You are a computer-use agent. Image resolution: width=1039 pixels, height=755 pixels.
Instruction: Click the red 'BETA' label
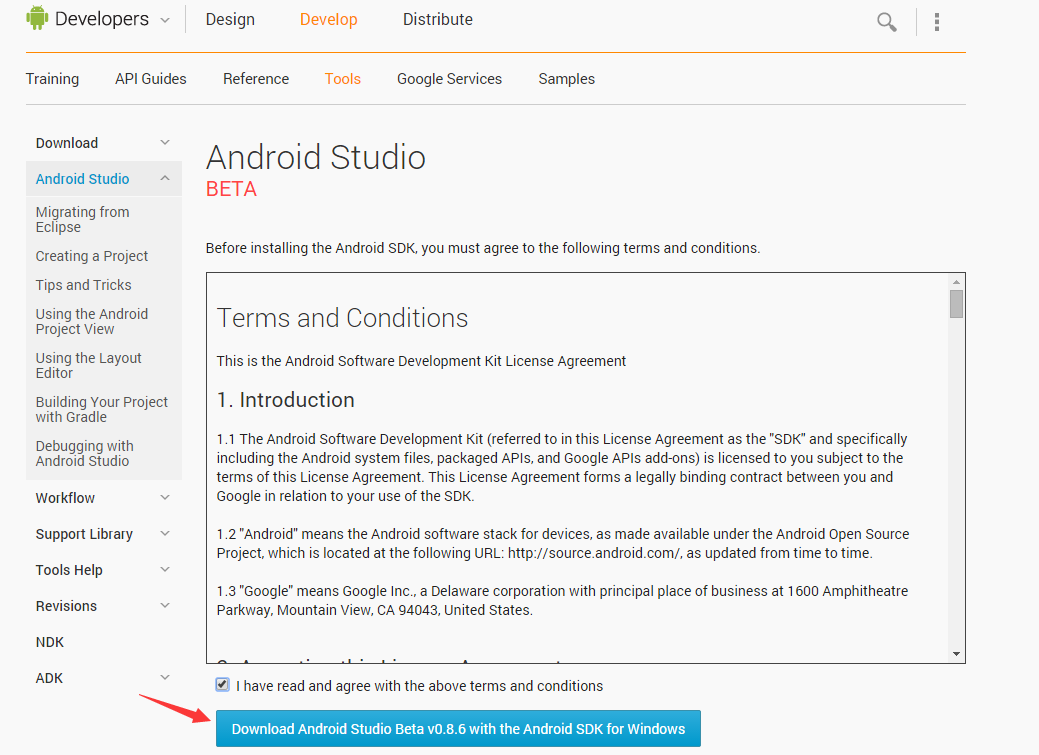coord(231,189)
